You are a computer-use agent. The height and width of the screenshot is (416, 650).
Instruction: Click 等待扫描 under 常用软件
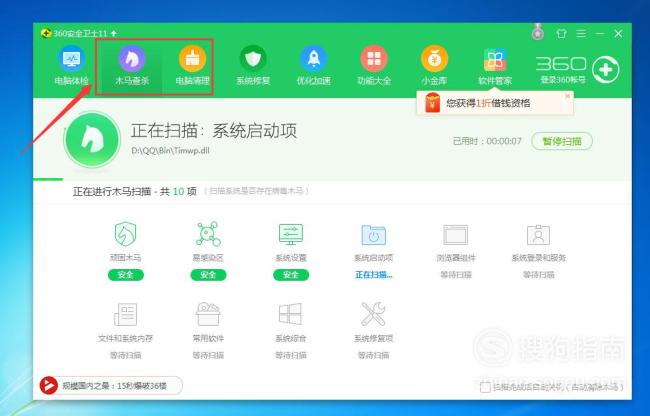[208, 356]
